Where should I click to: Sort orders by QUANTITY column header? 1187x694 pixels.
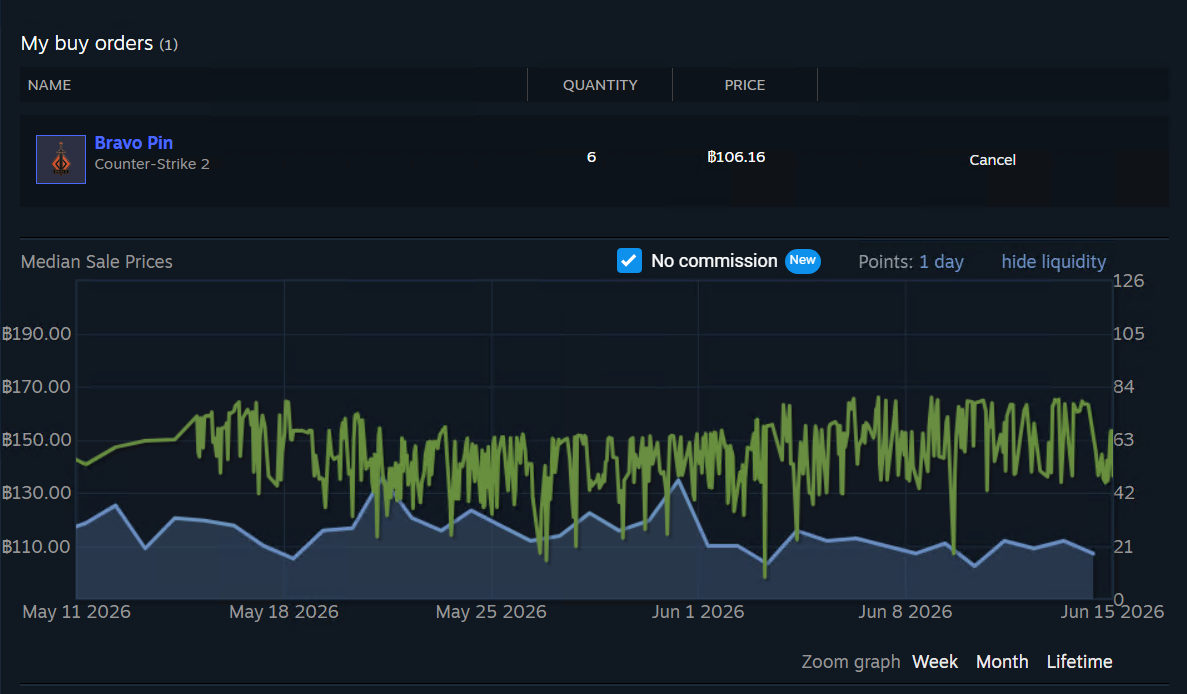coord(600,85)
